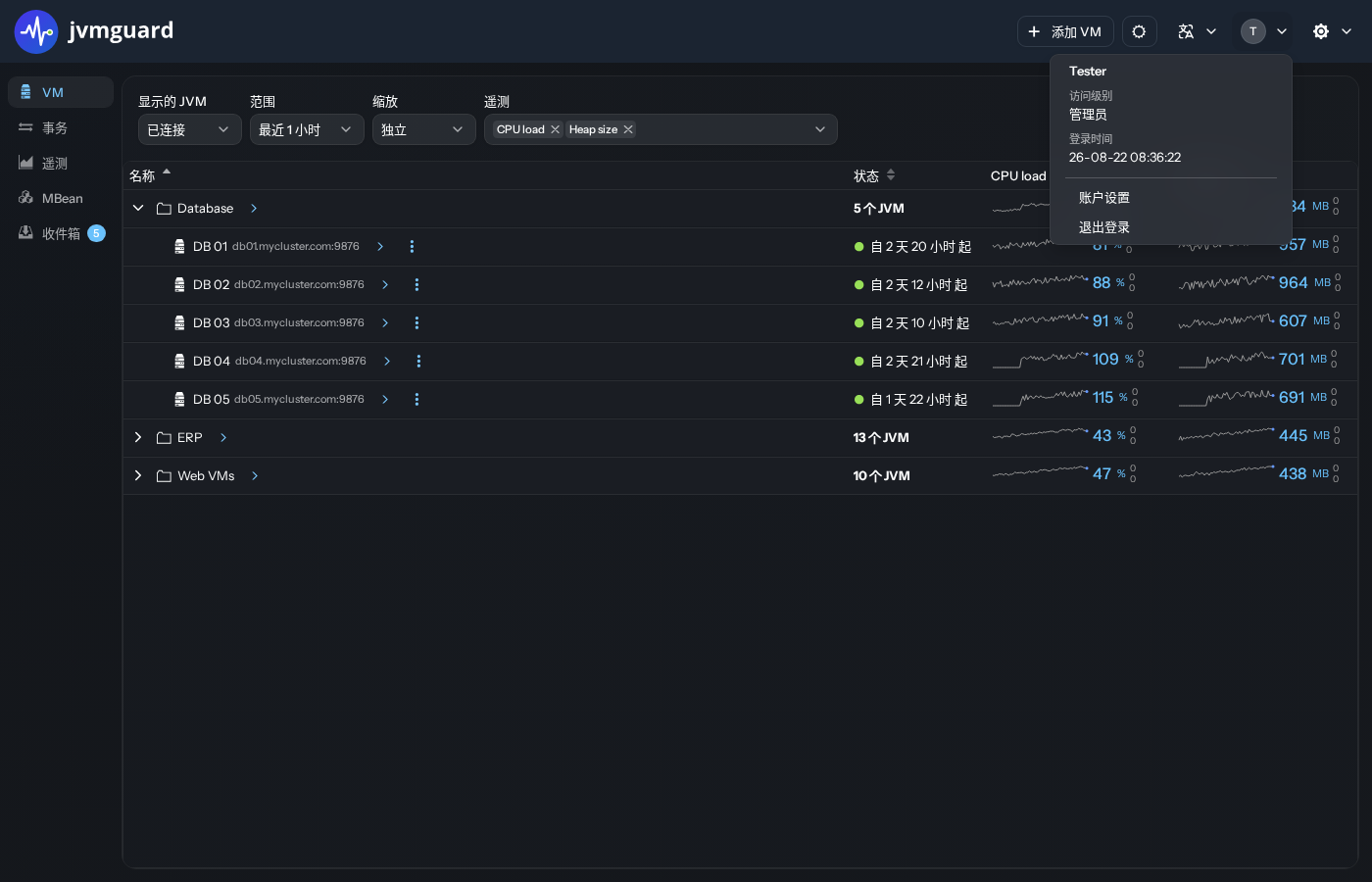Open the DB 02 three-dot actions menu
Image resolution: width=1372 pixels, height=882 pixels.
(416, 285)
